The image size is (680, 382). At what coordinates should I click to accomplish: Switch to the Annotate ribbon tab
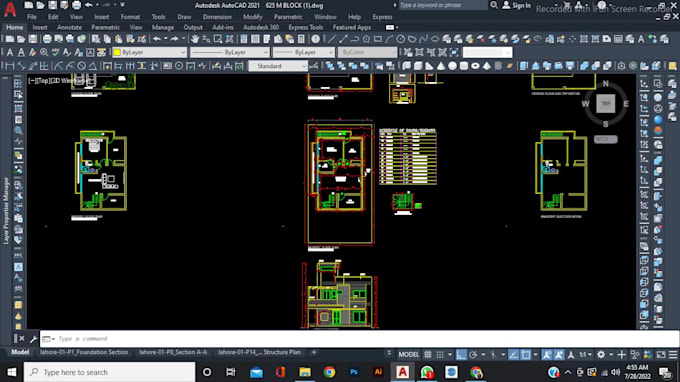click(69, 27)
